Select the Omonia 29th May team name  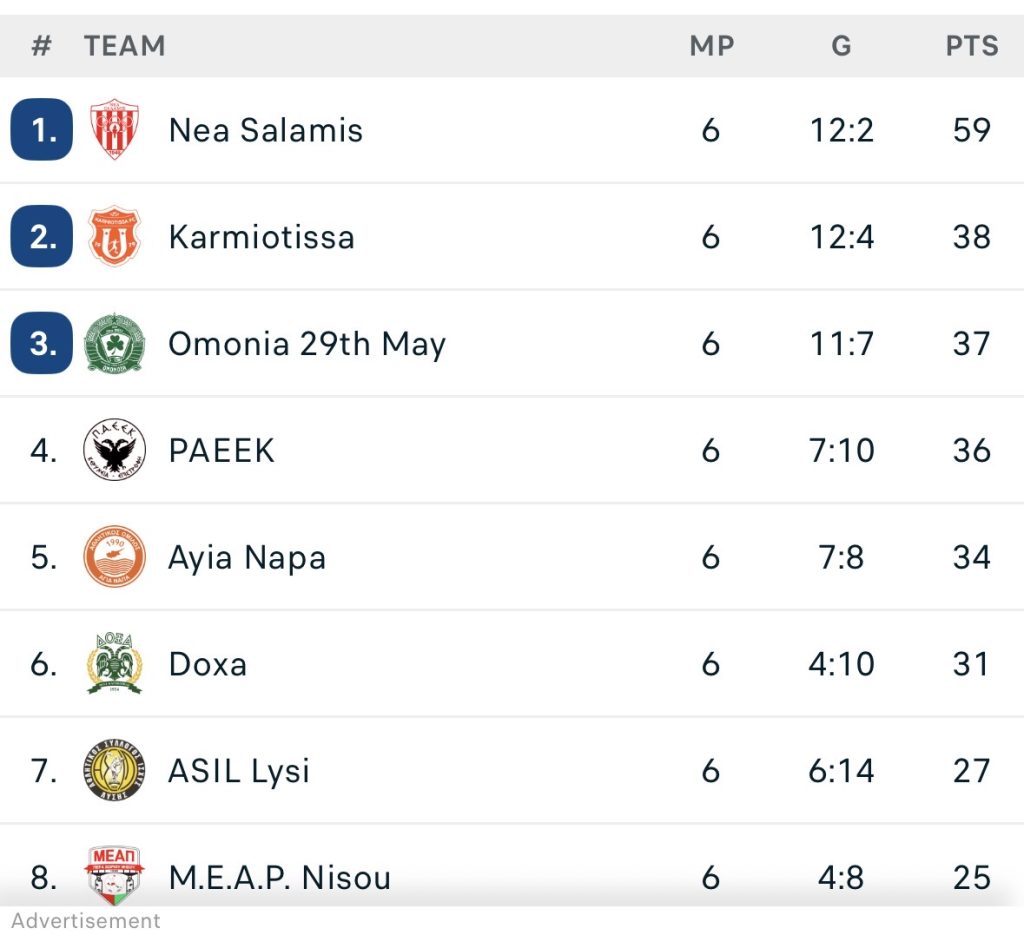pyautogui.click(x=306, y=344)
